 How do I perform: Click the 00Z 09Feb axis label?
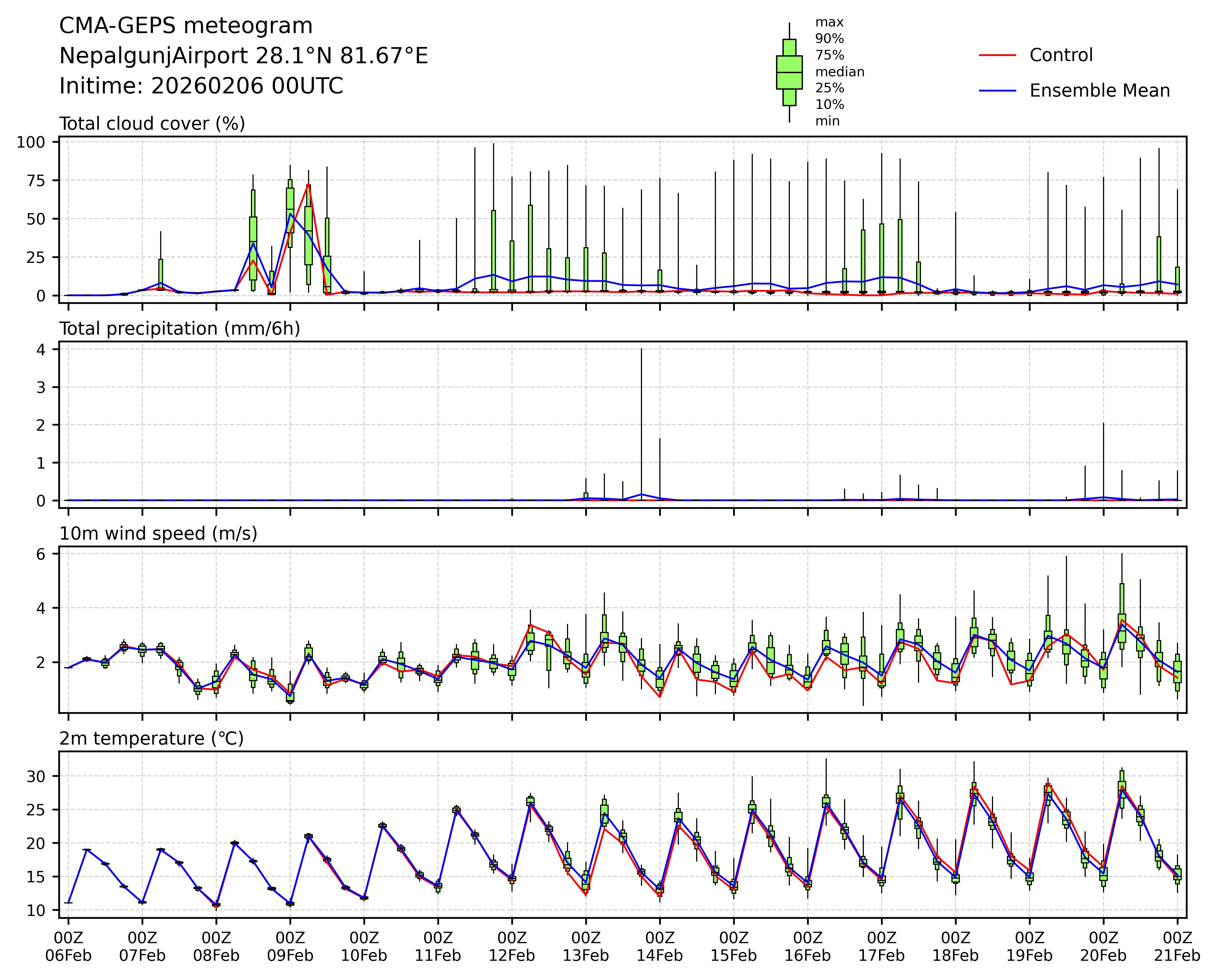pyautogui.click(x=290, y=947)
